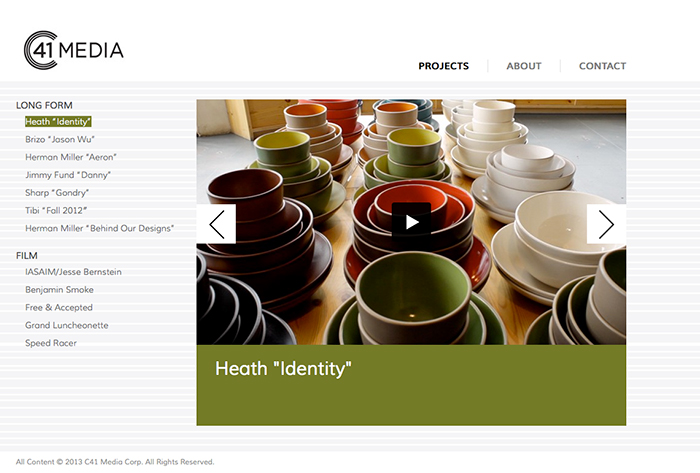This screenshot has height=473, width=700.
Task: Go to the About page
Action: pyautogui.click(x=524, y=66)
